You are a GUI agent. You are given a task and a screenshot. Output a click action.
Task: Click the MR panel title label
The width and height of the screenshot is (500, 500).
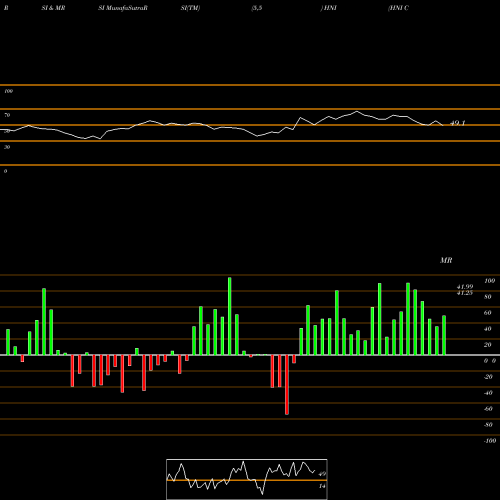[x=446, y=260]
